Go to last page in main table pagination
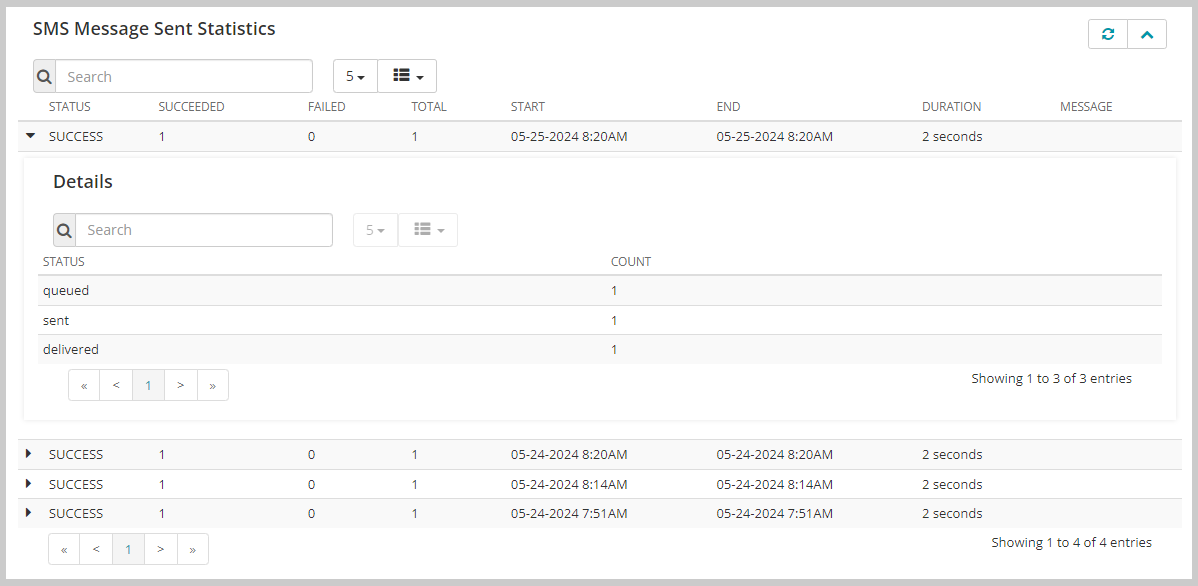 (x=193, y=549)
